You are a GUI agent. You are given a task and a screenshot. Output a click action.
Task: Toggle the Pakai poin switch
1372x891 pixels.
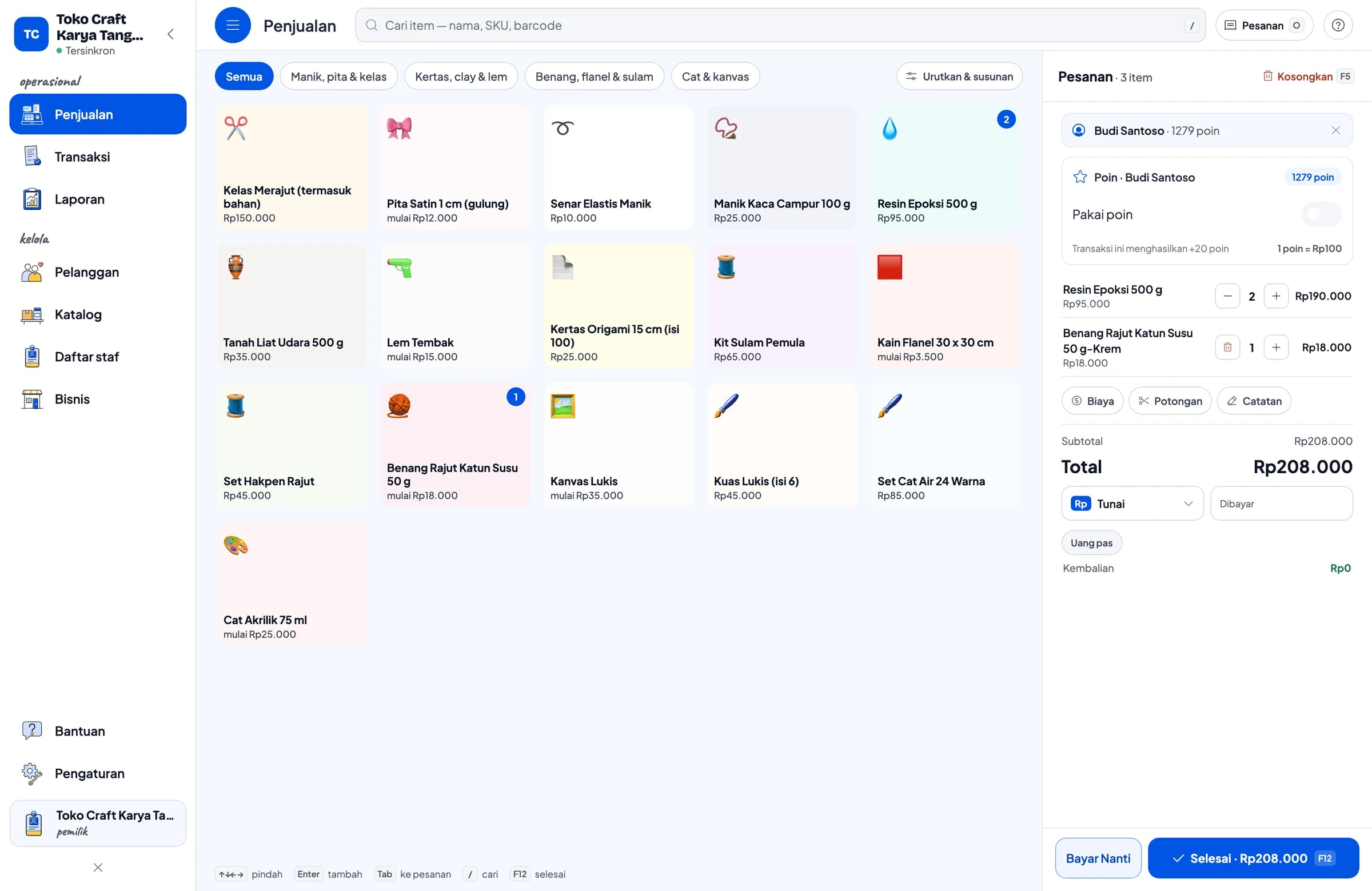tap(1321, 214)
